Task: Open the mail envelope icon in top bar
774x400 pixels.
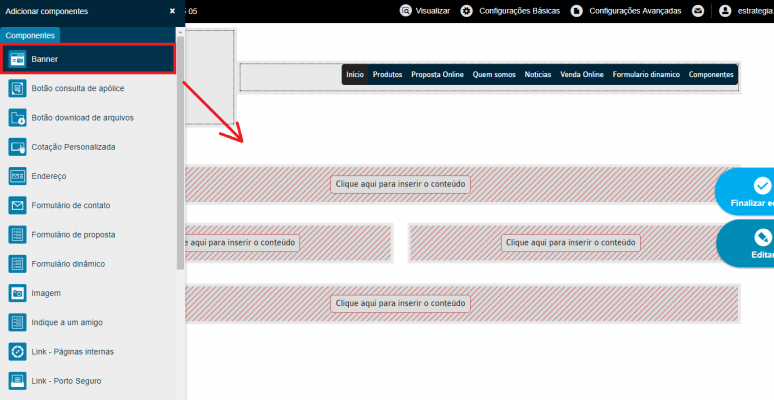Action: pos(697,11)
